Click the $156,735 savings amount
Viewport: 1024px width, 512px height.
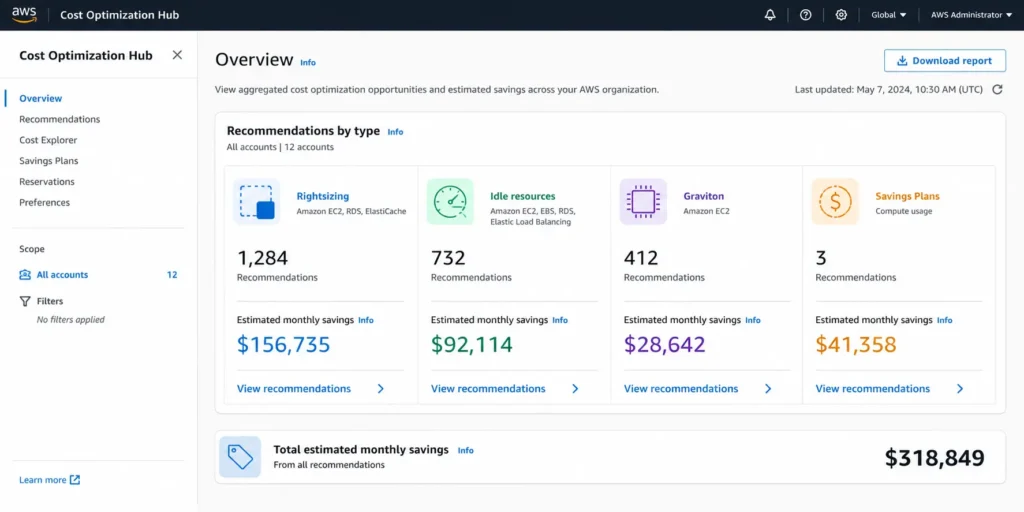(283, 344)
